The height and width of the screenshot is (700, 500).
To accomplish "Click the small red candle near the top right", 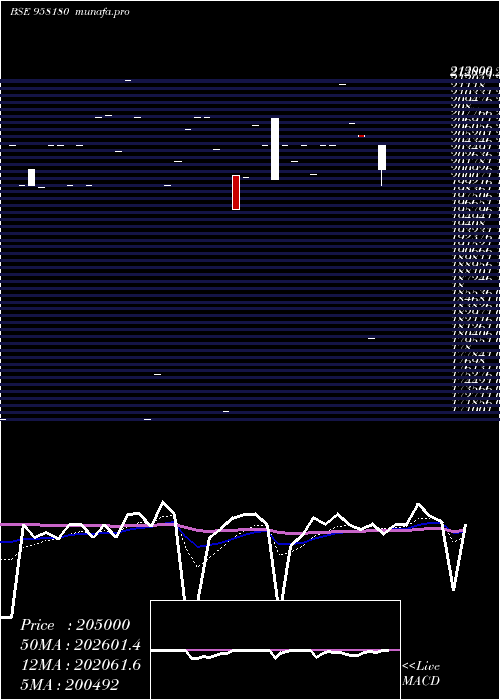I will click(362, 136).
